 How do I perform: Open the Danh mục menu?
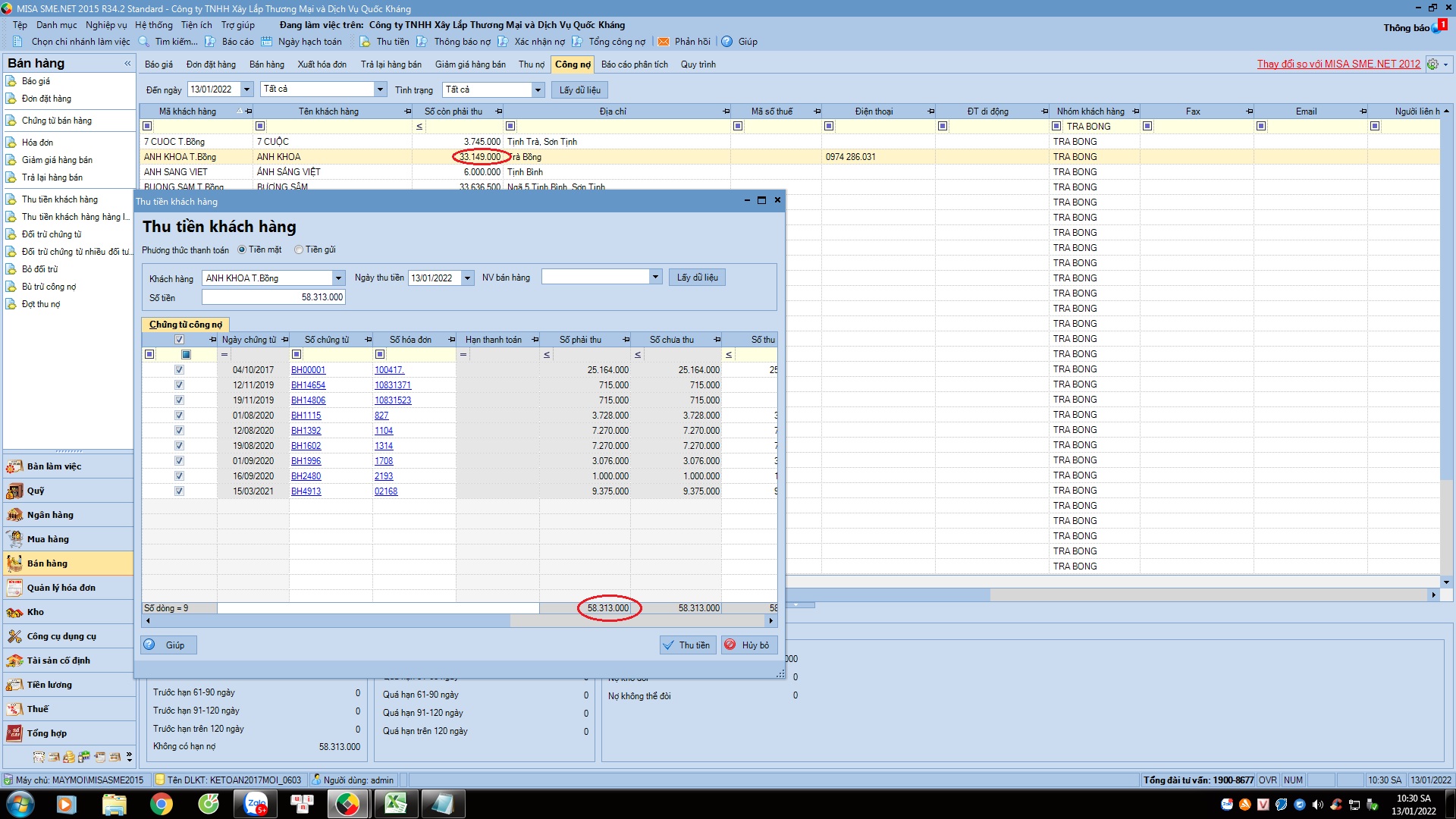coord(57,25)
